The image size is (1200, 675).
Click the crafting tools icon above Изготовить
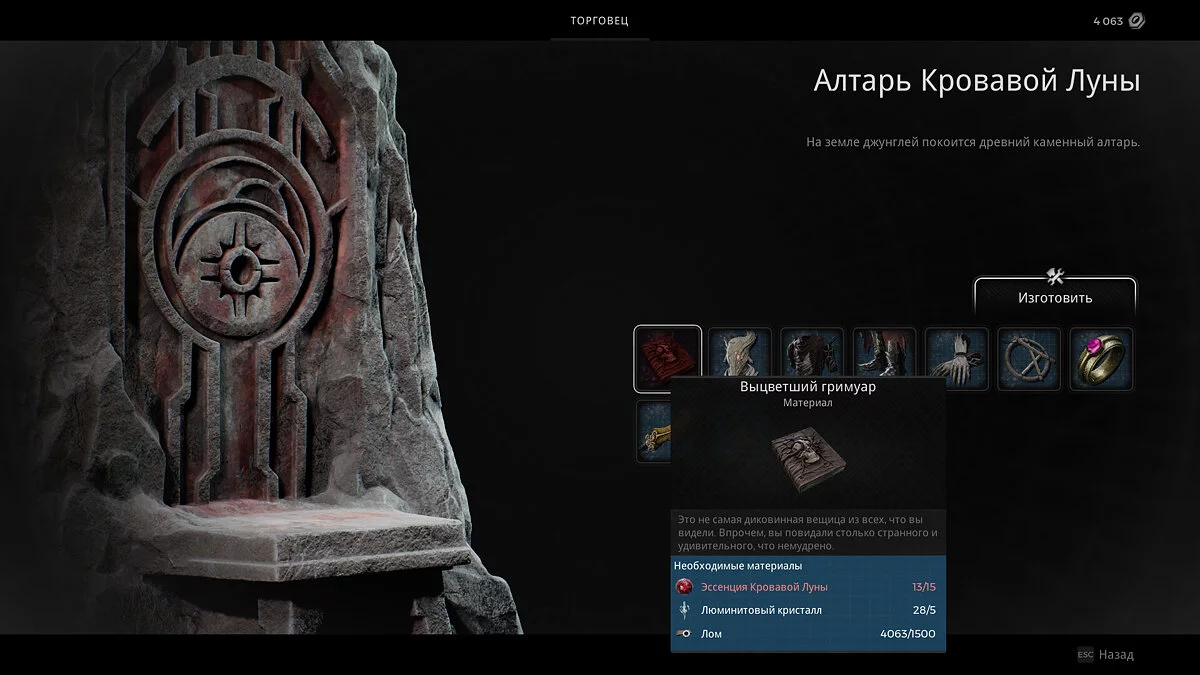click(x=1055, y=276)
